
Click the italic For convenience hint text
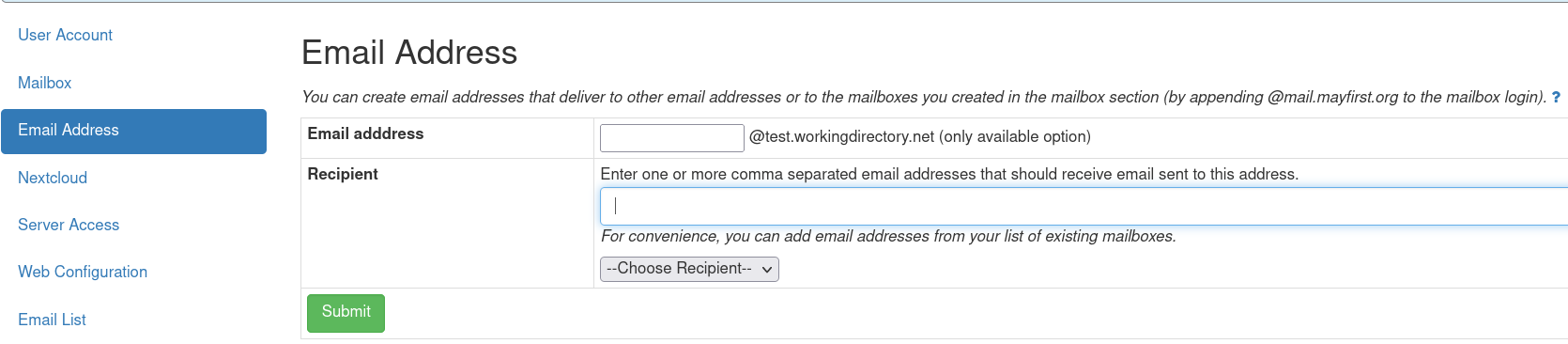pos(888,236)
